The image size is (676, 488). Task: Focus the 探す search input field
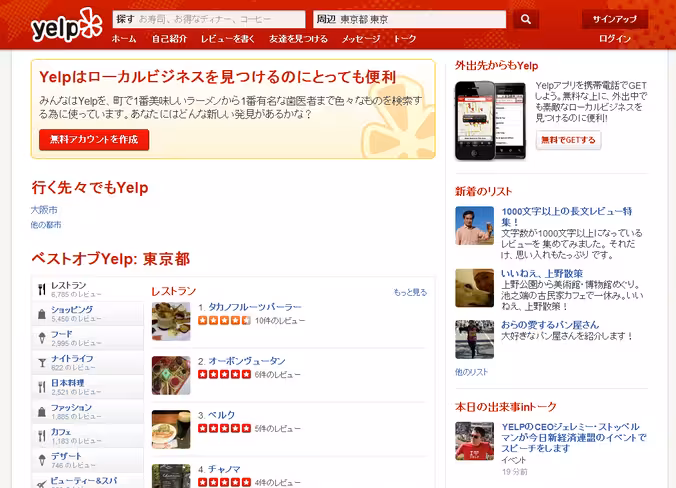click(209, 19)
